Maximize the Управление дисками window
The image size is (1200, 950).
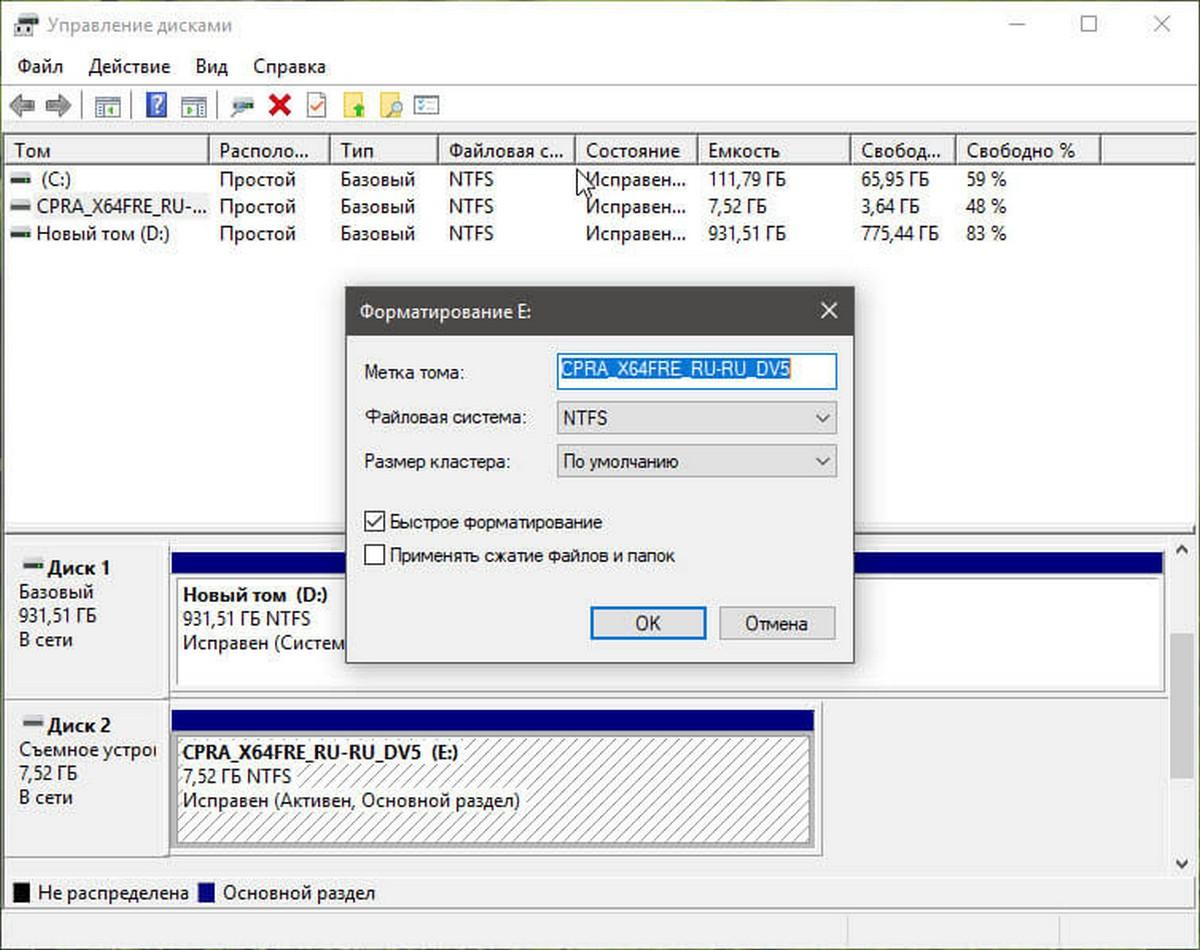click(1089, 25)
